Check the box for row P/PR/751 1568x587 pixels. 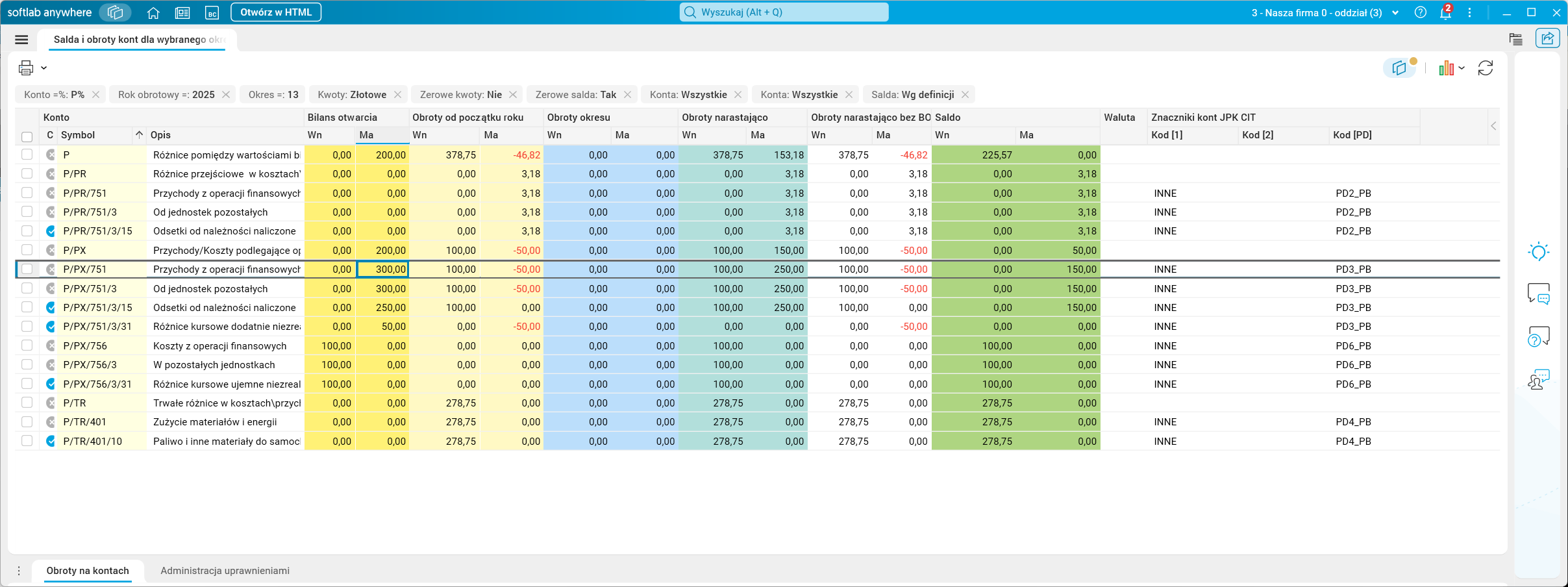coord(27,193)
